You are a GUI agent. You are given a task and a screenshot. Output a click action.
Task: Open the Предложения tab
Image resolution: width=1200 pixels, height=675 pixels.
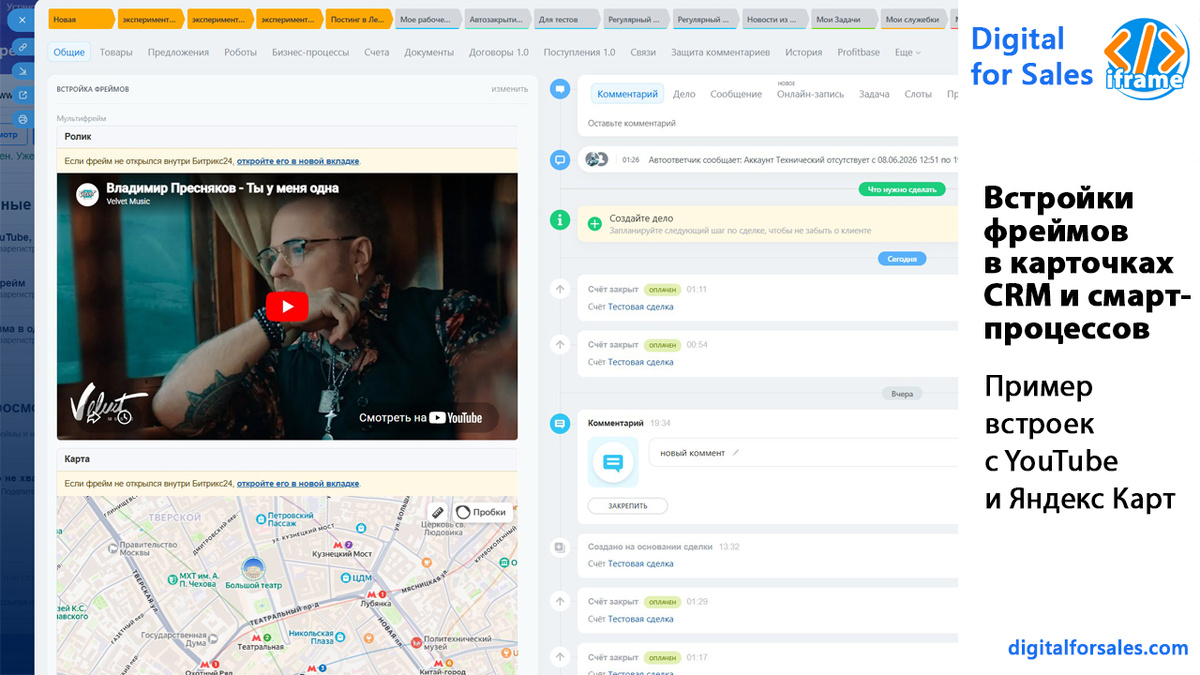178,52
